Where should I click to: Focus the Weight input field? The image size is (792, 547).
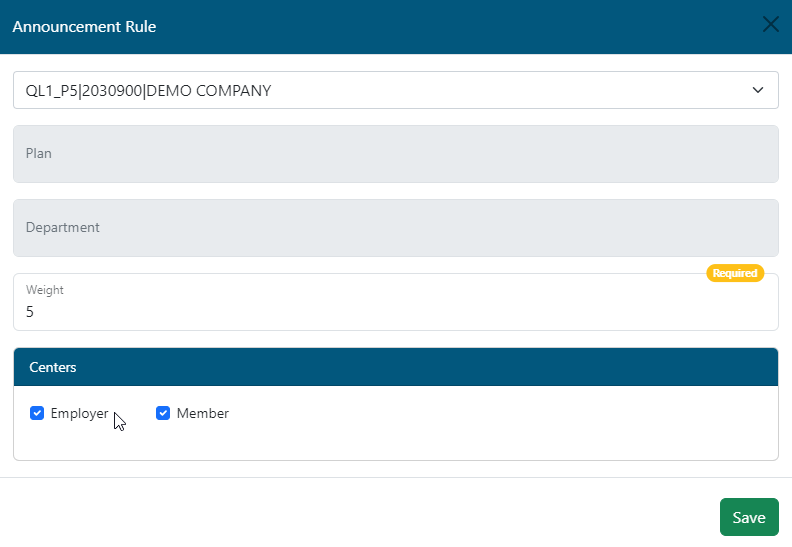click(395, 302)
